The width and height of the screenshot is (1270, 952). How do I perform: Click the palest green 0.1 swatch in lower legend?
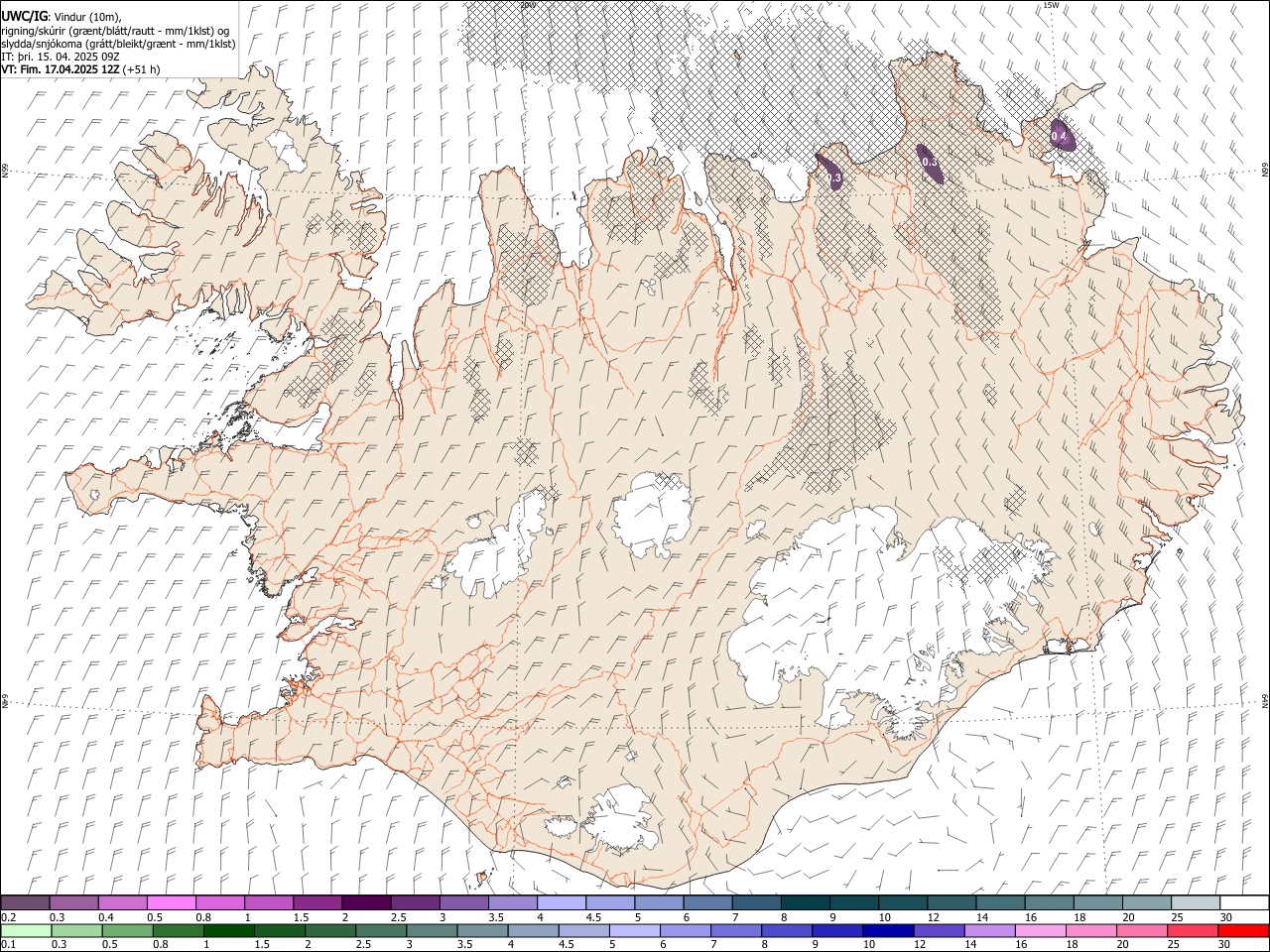click(26, 931)
